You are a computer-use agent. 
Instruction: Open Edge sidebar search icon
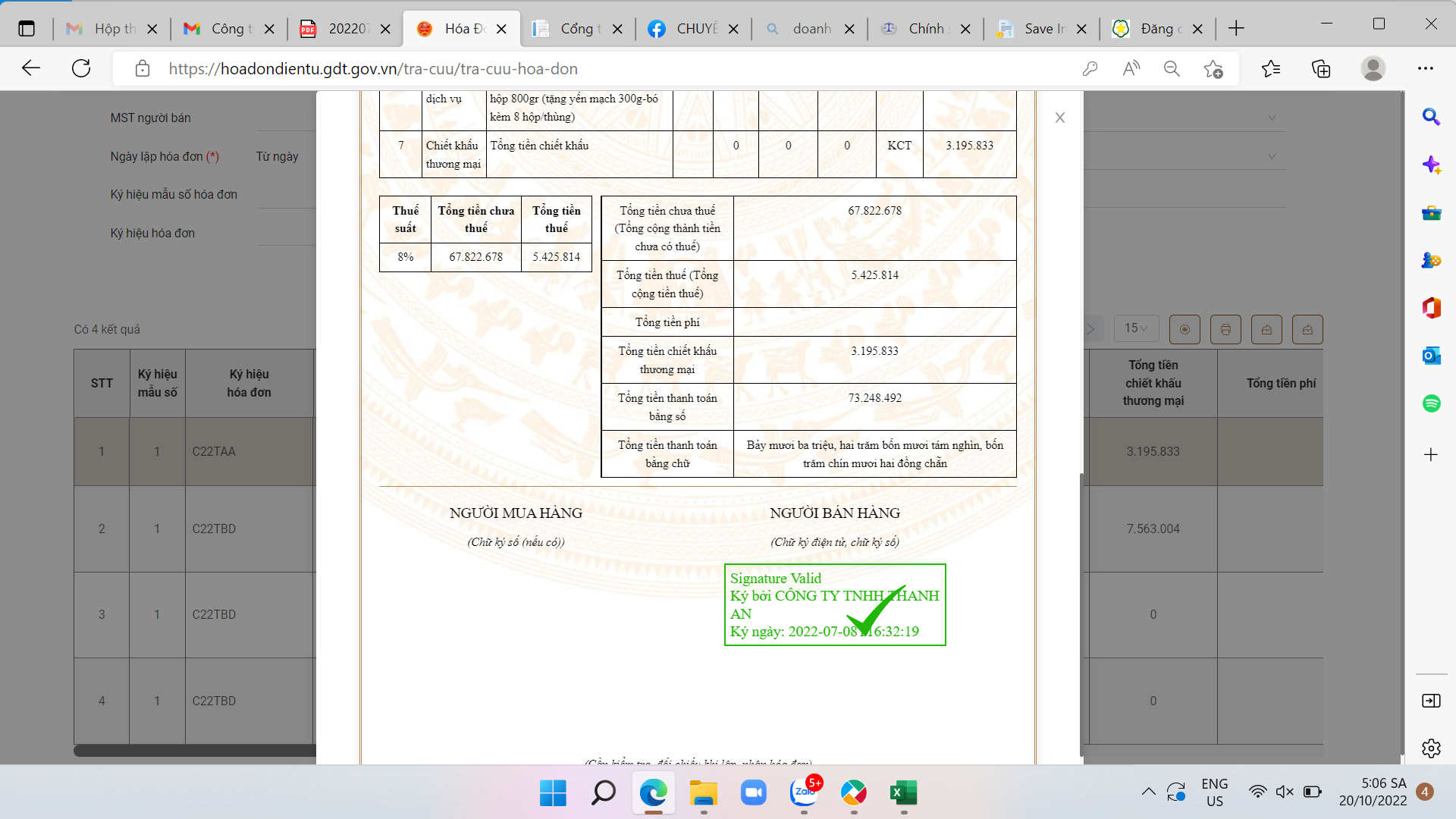pyautogui.click(x=1431, y=117)
